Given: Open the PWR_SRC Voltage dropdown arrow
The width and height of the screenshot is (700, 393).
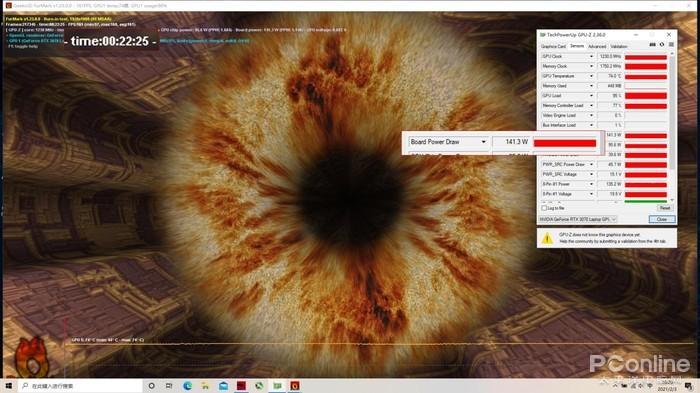Looking at the screenshot, I should point(591,175).
